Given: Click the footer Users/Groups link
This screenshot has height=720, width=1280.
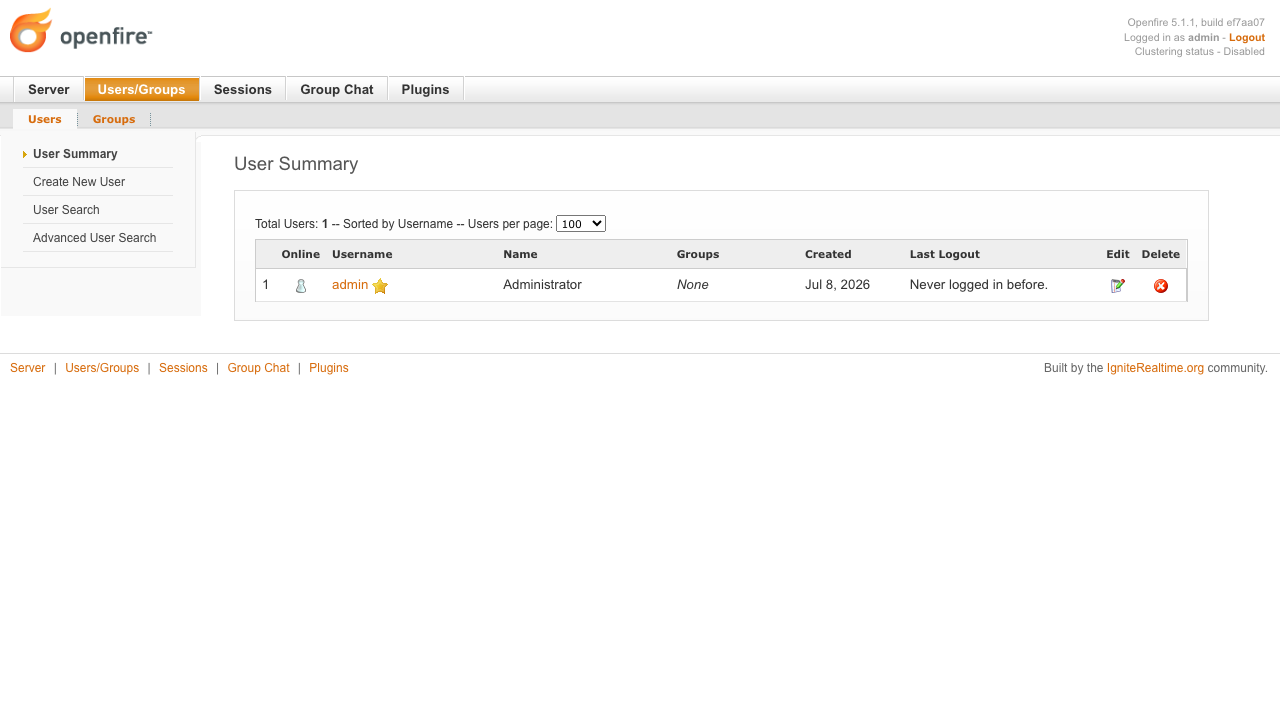Looking at the screenshot, I should coord(102,368).
